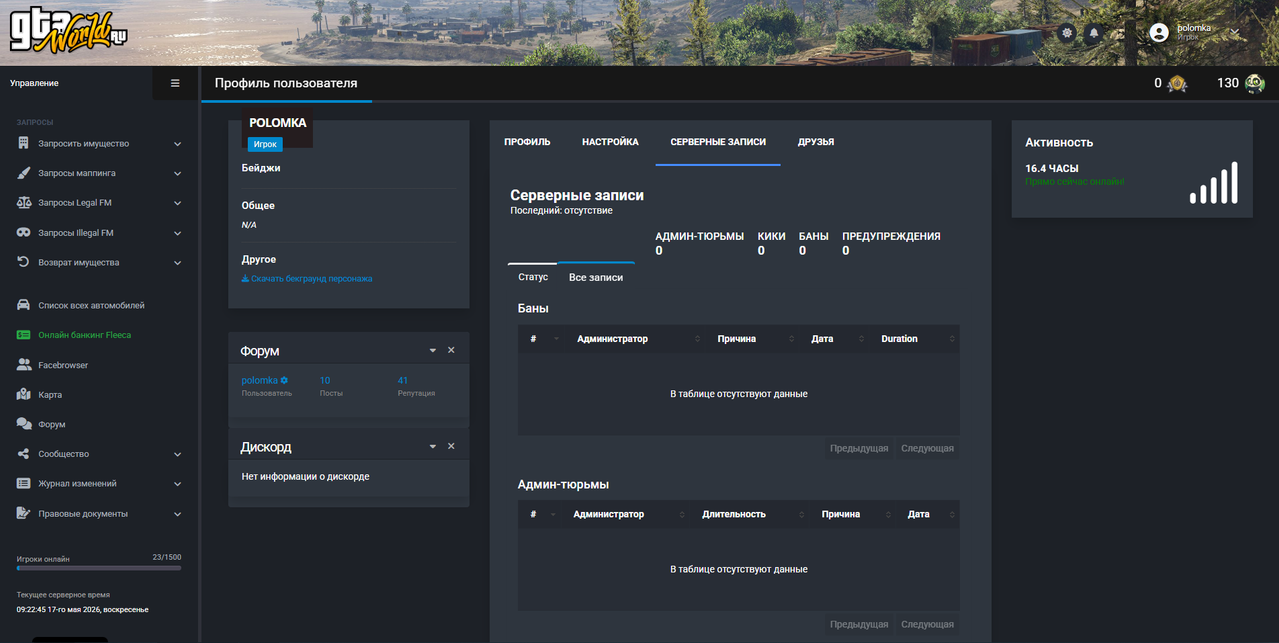
Task: Open the notifications bell
Action: tap(1094, 33)
